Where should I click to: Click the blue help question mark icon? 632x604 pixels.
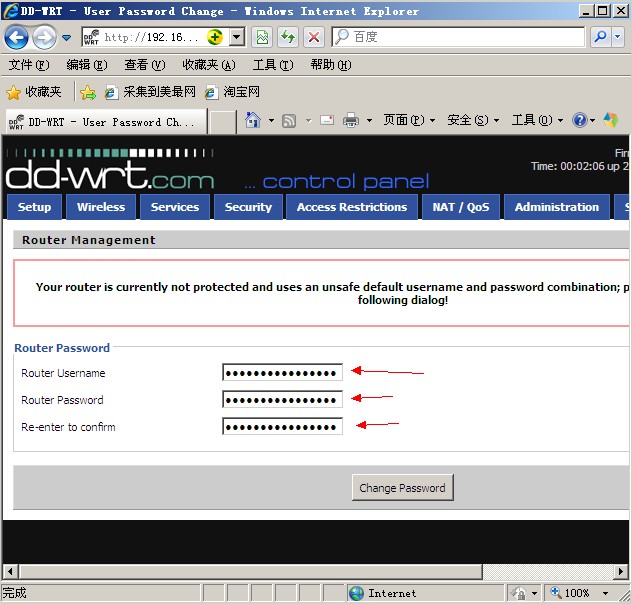coord(580,120)
